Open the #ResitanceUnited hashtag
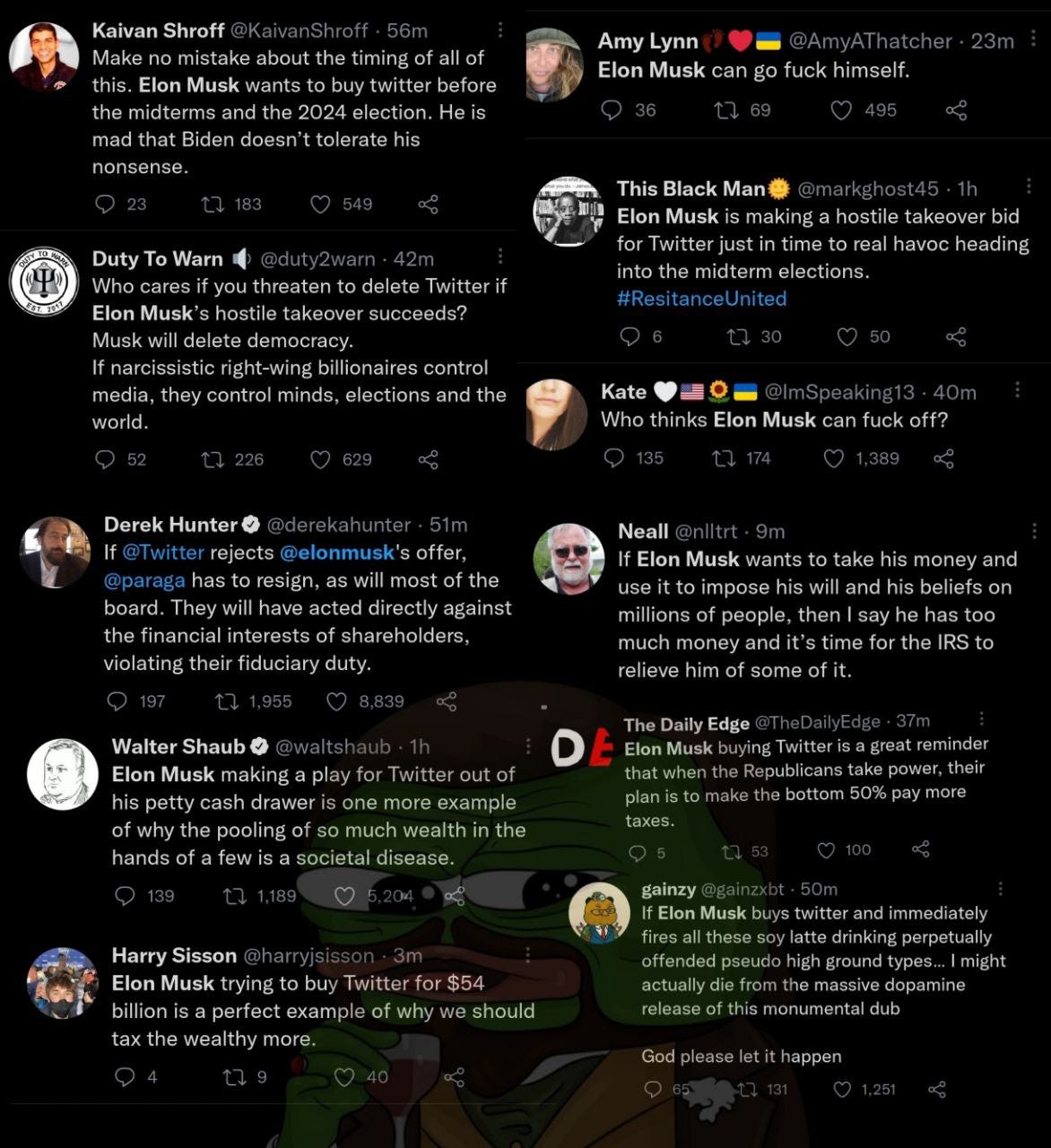1051x1148 pixels. tap(701, 299)
